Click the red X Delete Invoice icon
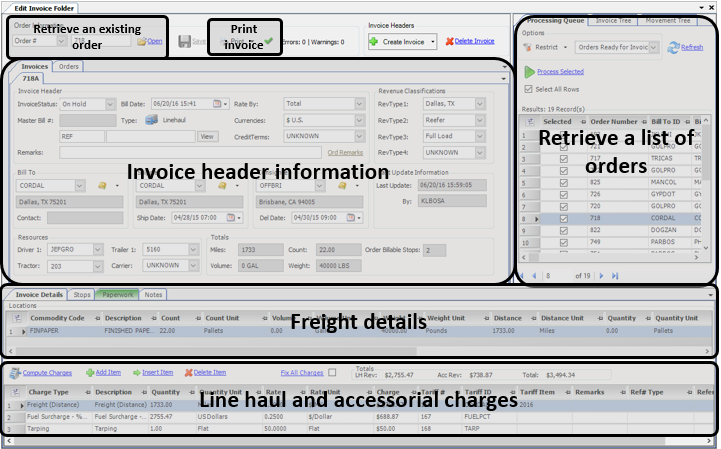 point(449,41)
